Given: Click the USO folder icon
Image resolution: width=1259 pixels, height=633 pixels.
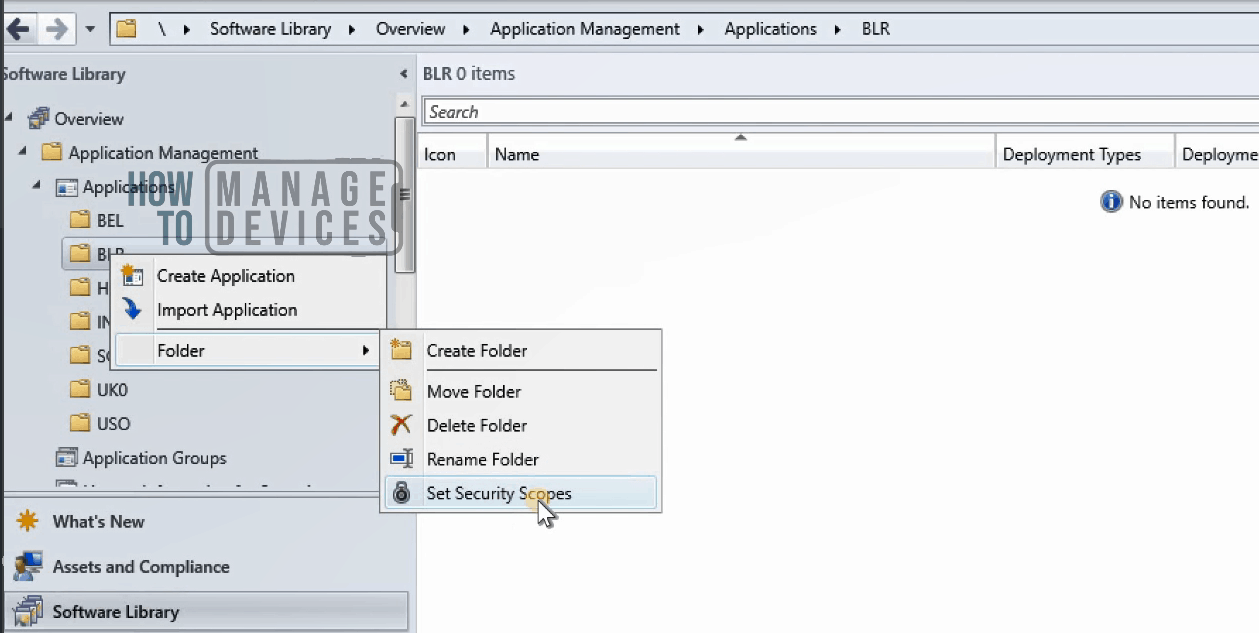Looking at the screenshot, I should click(80, 423).
